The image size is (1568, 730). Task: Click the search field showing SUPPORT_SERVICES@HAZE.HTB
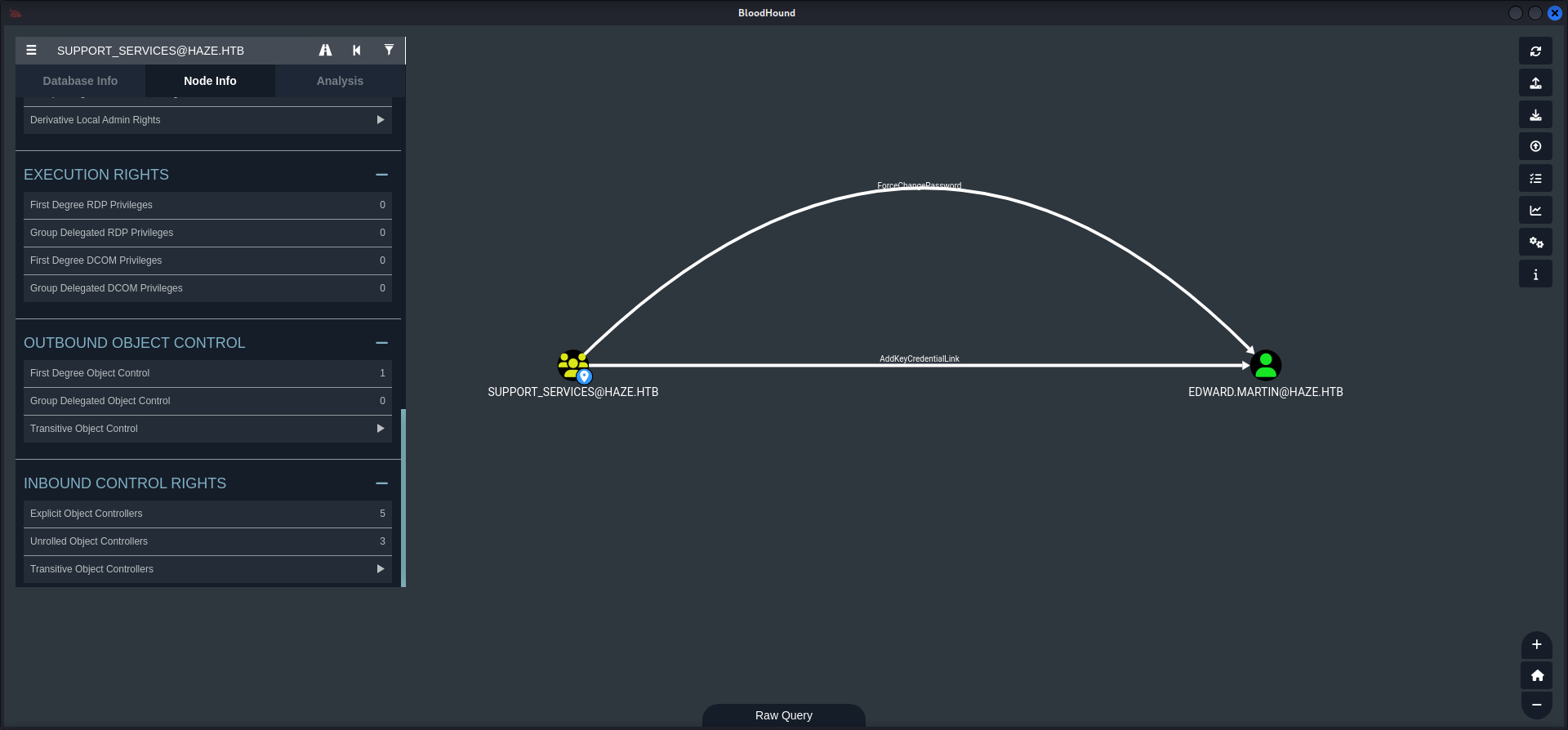point(180,51)
